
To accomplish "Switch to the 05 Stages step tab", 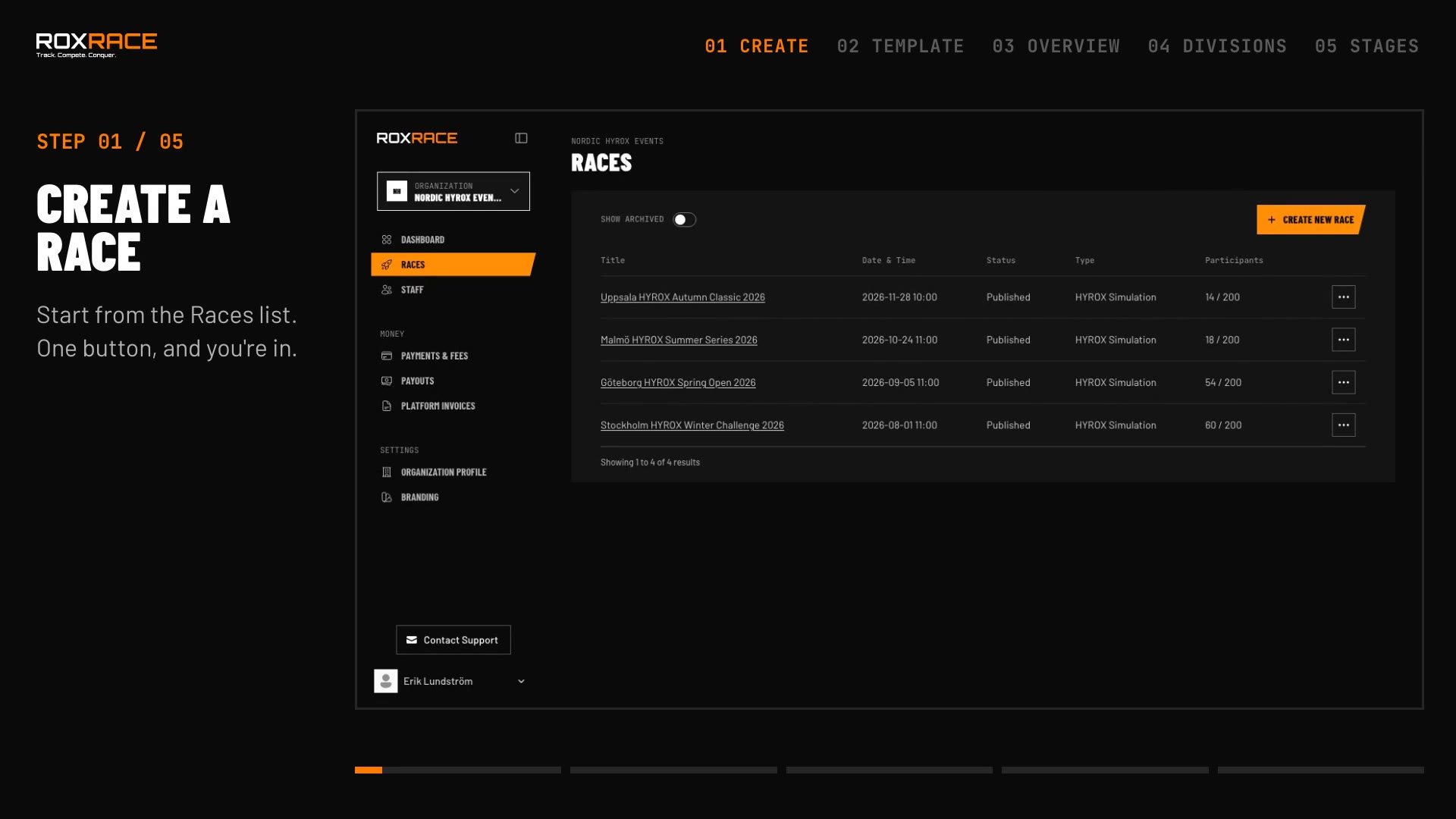I will pos(1367,46).
